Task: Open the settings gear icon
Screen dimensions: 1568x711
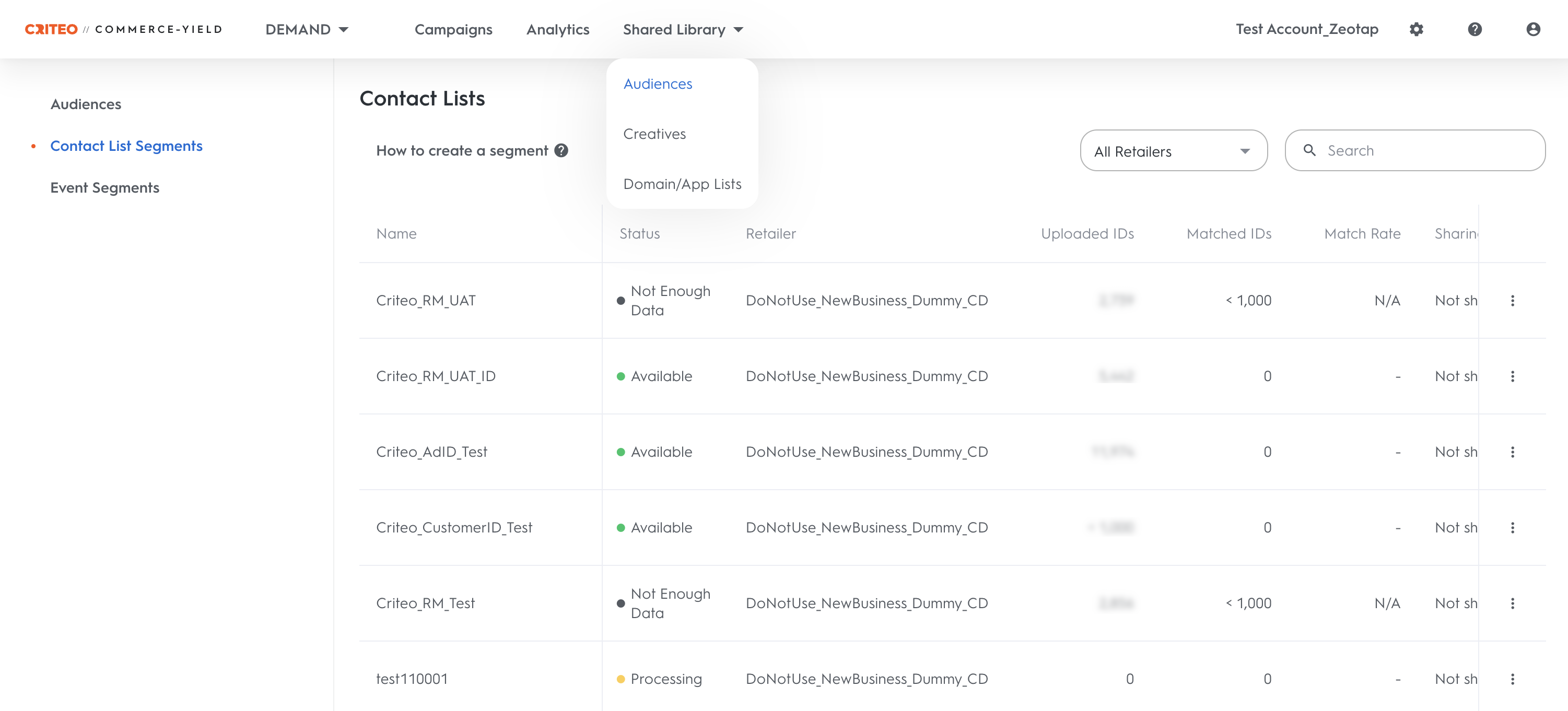Action: 1417,29
